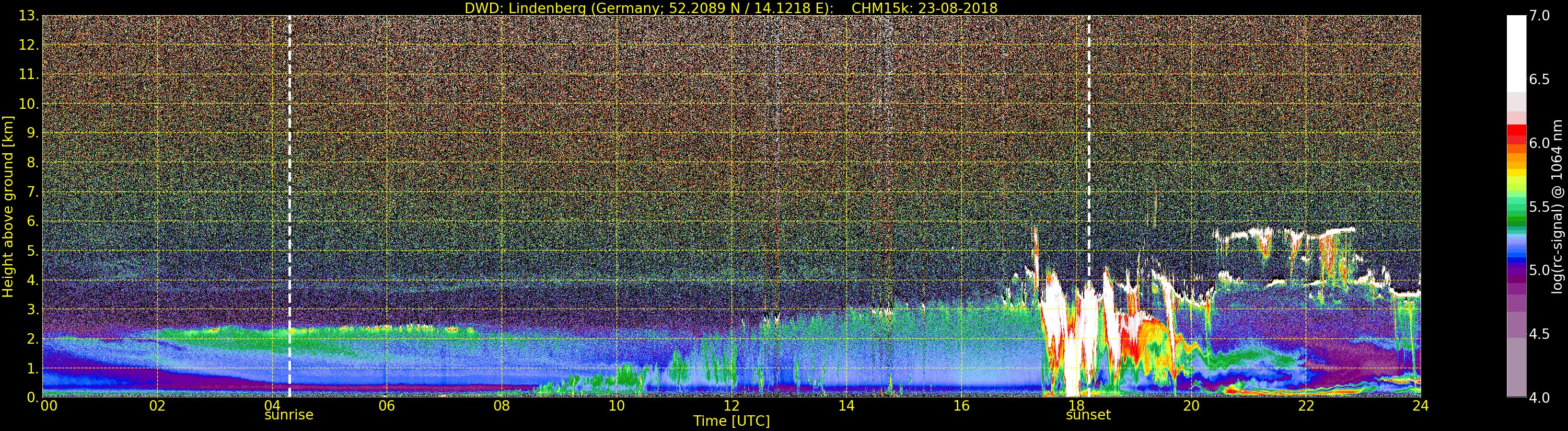Click the "5.5" colorbar tick label
The width and height of the screenshot is (1568, 431).
[x=1539, y=207]
